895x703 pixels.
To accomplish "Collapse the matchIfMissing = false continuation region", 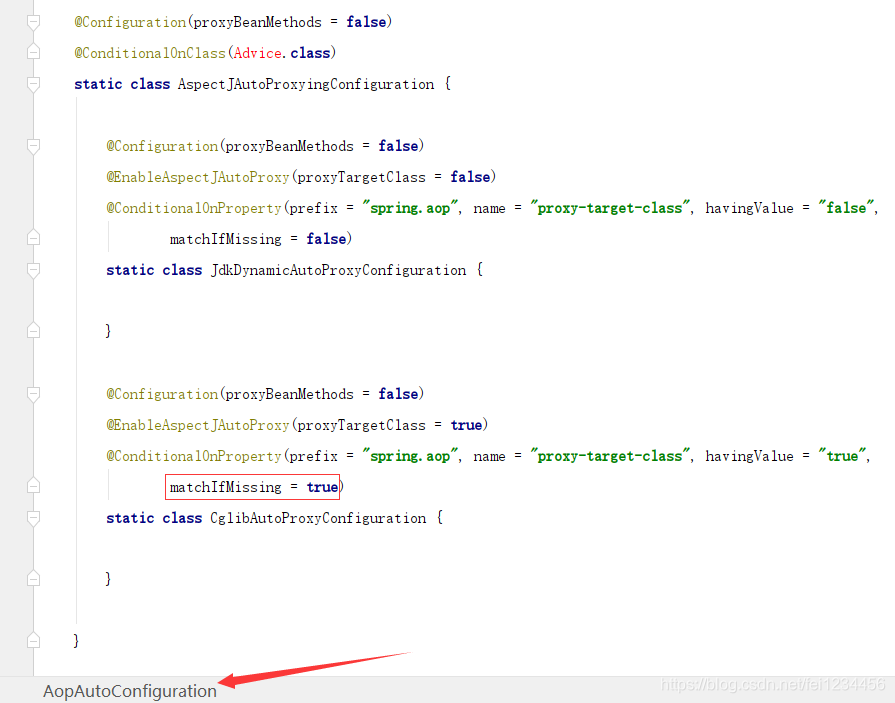I will pyautogui.click(x=33, y=238).
